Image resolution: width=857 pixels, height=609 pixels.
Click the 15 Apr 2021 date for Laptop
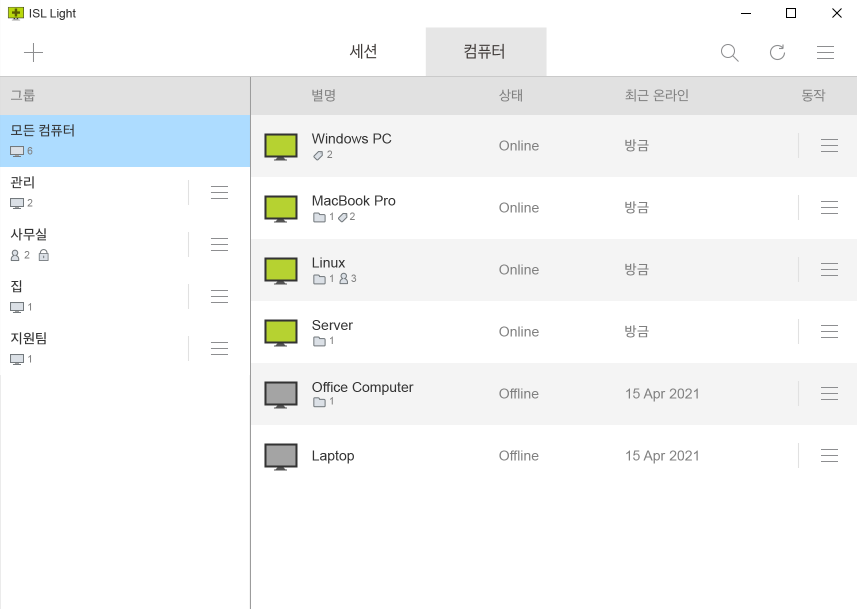click(662, 456)
